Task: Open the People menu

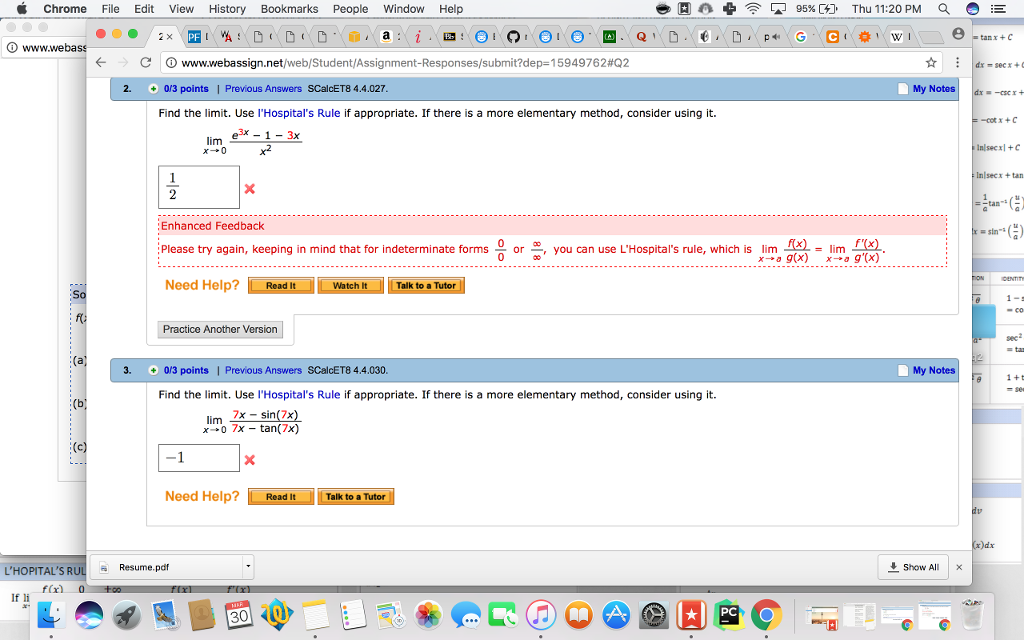Action: pos(351,8)
